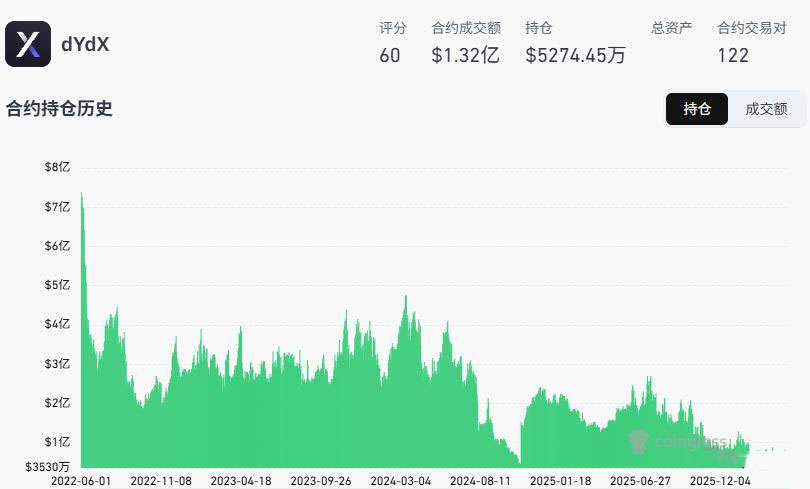Image resolution: width=810 pixels, height=489 pixels.
Task: Click the 合约成交额 label
Action: [x=466, y=28]
